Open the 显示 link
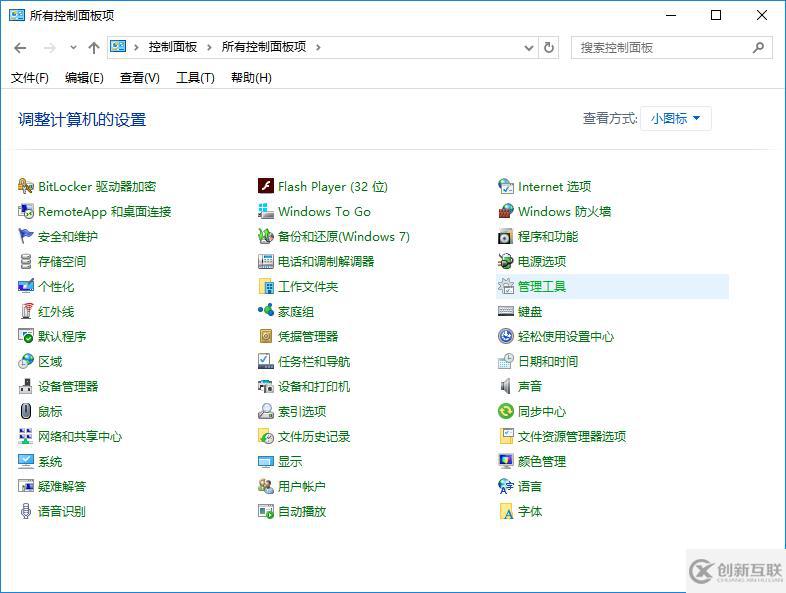This screenshot has width=786, height=593. coord(290,462)
